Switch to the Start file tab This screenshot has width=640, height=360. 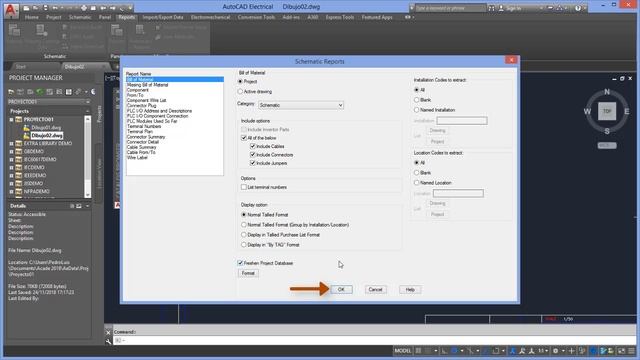pos(20,67)
